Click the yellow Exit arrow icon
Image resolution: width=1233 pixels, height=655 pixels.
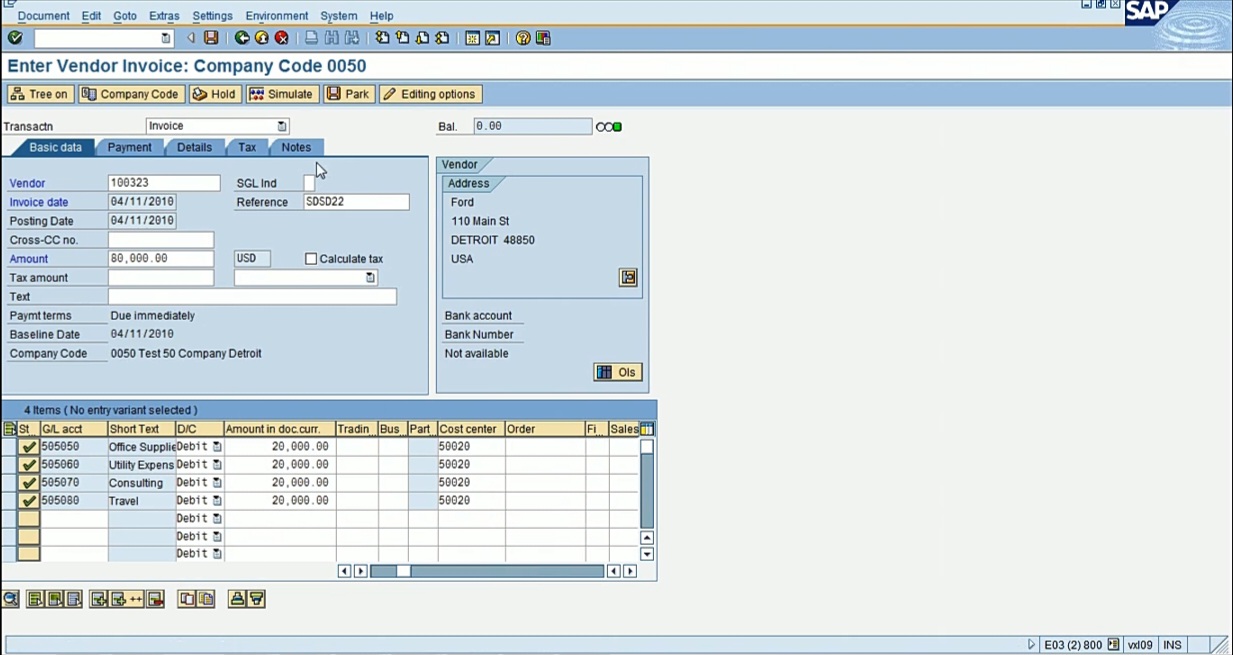point(262,38)
